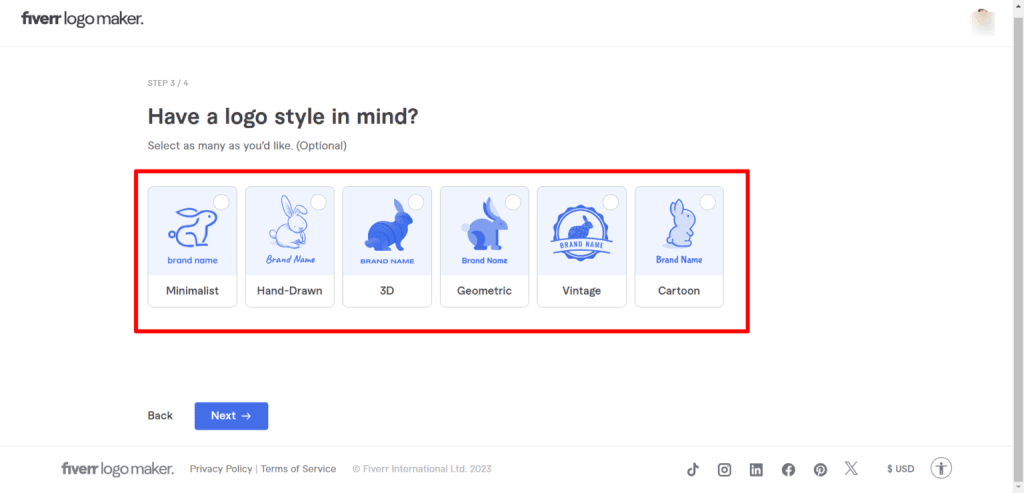1024x493 pixels.
Task: Click the Cartoon label text
Action: tap(679, 291)
